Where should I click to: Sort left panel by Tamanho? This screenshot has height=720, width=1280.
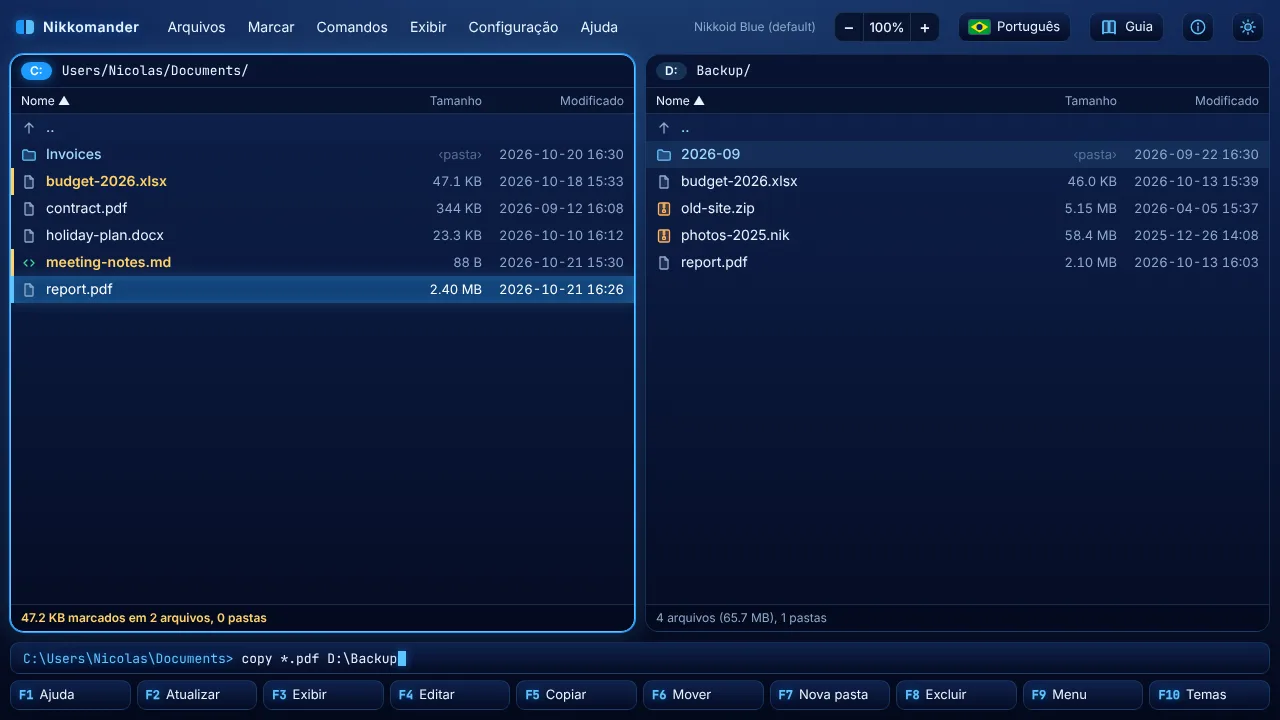[456, 101]
